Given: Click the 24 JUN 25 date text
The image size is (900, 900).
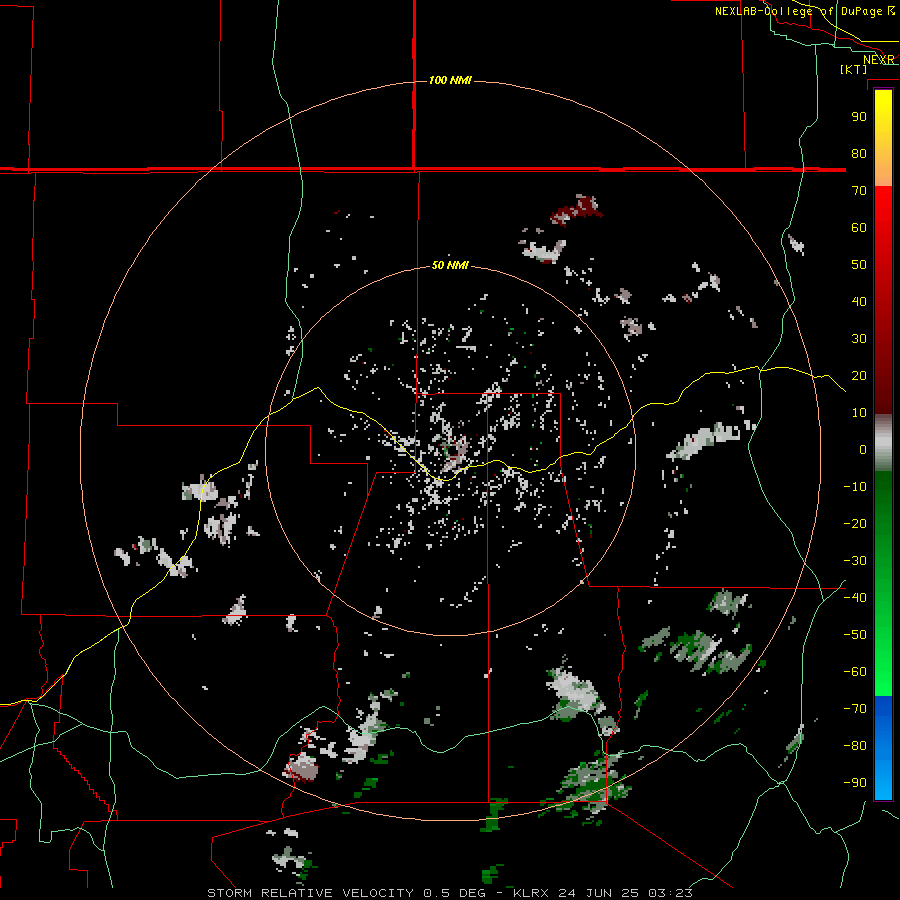Looking at the screenshot, I should coord(599,893).
